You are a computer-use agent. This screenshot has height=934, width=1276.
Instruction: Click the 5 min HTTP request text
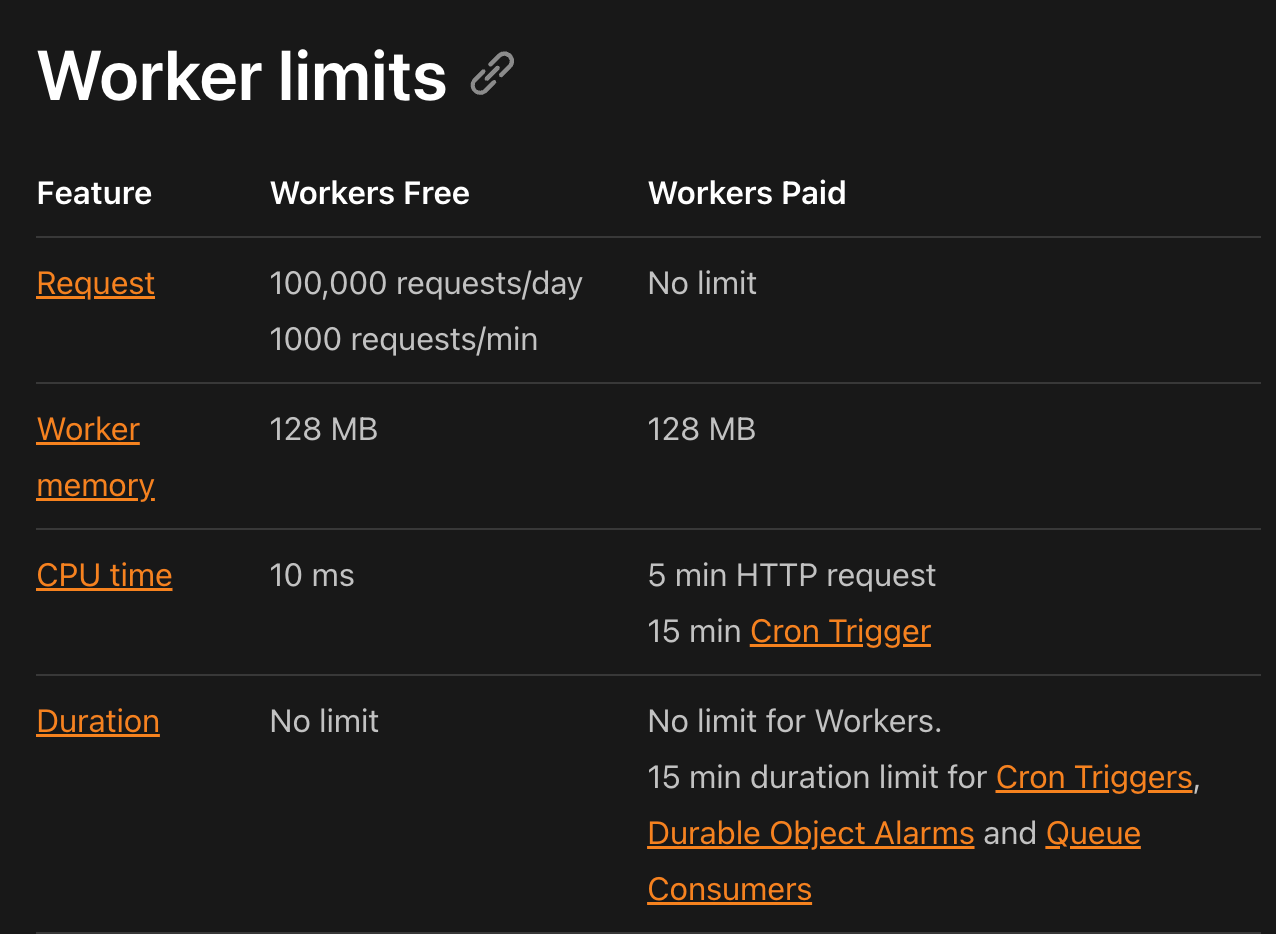coord(792,575)
